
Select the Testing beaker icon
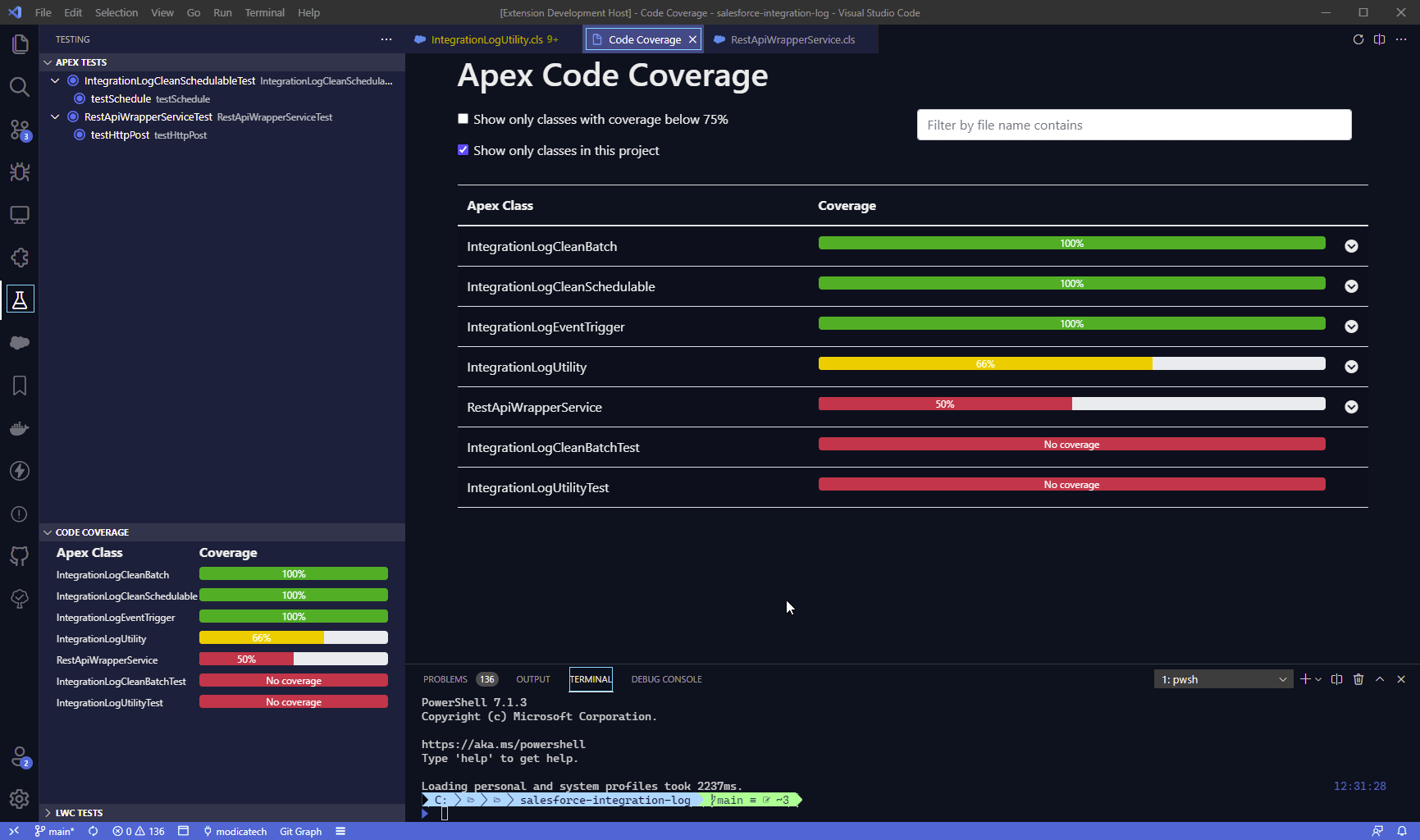coord(20,300)
